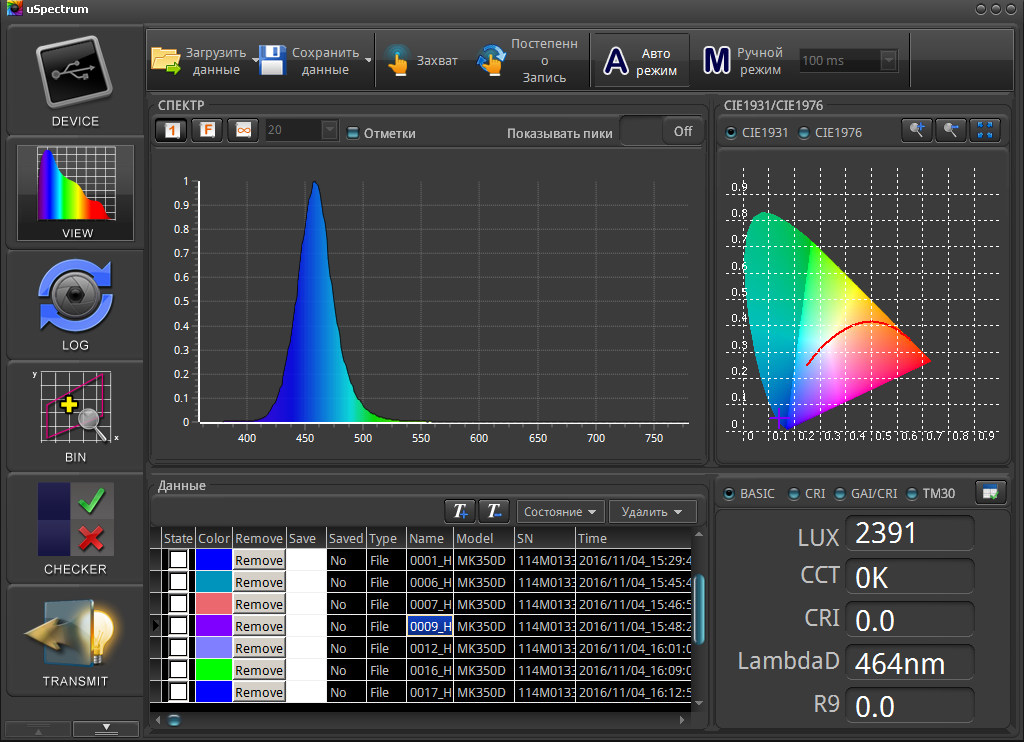
Task: Enable the Отметки checkbox
Action: [353, 133]
